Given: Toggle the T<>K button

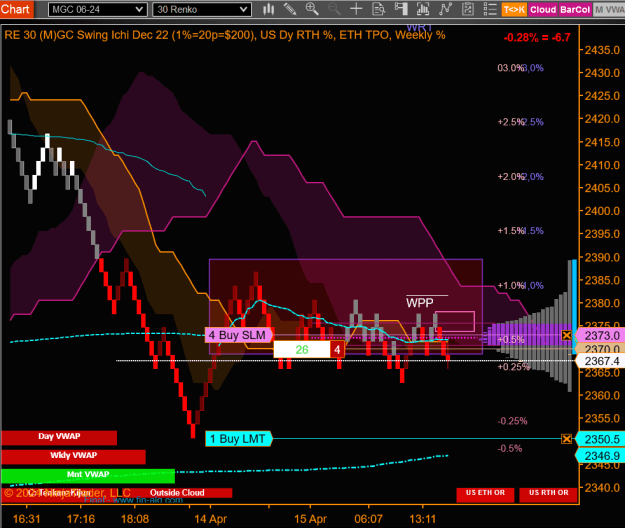Looking at the screenshot, I should pyautogui.click(x=514, y=10).
